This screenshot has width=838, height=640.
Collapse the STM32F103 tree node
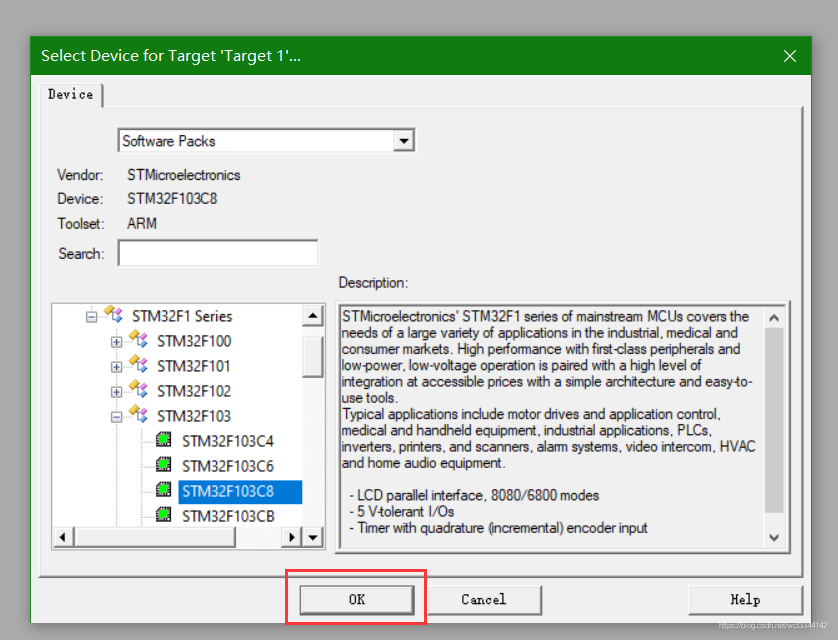(117, 417)
